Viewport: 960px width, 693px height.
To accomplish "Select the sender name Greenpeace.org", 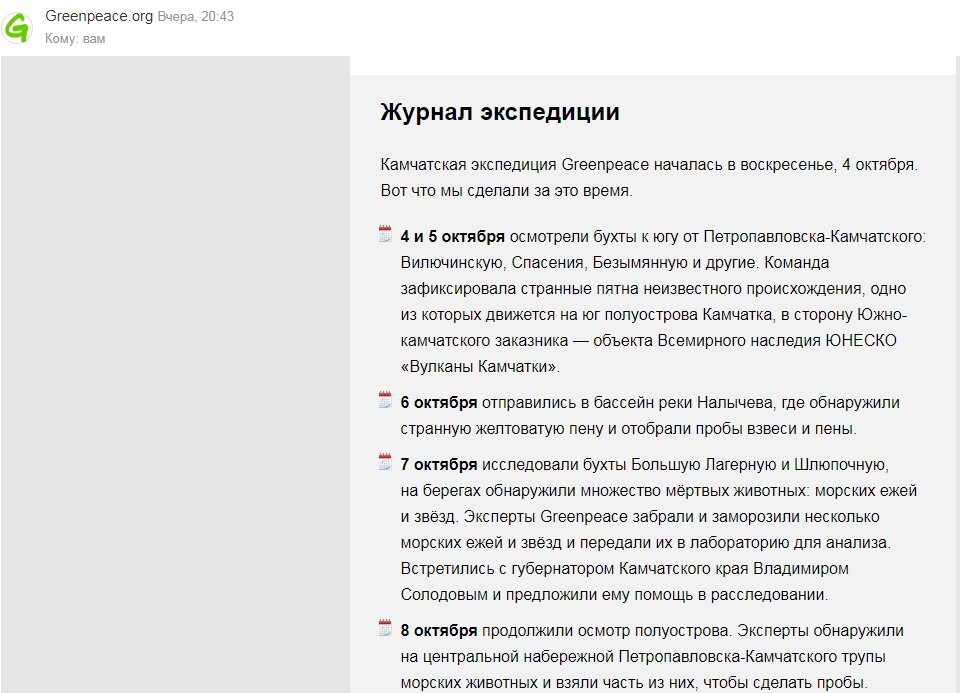I will (x=99, y=17).
